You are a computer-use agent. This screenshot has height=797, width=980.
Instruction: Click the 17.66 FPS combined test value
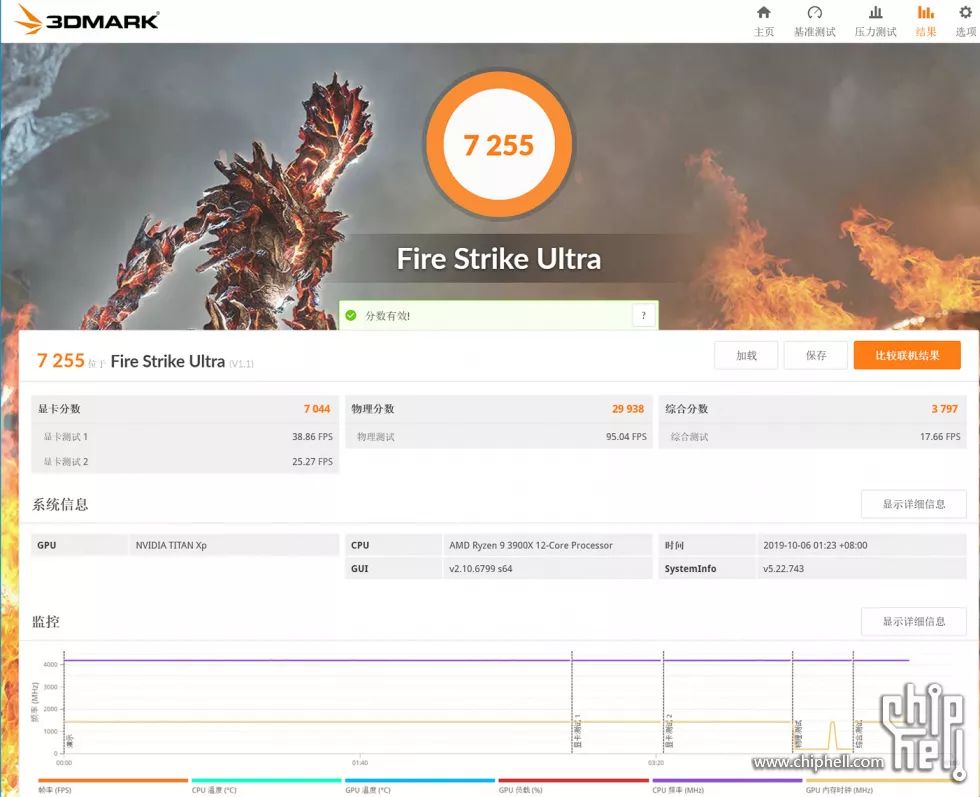940,436
